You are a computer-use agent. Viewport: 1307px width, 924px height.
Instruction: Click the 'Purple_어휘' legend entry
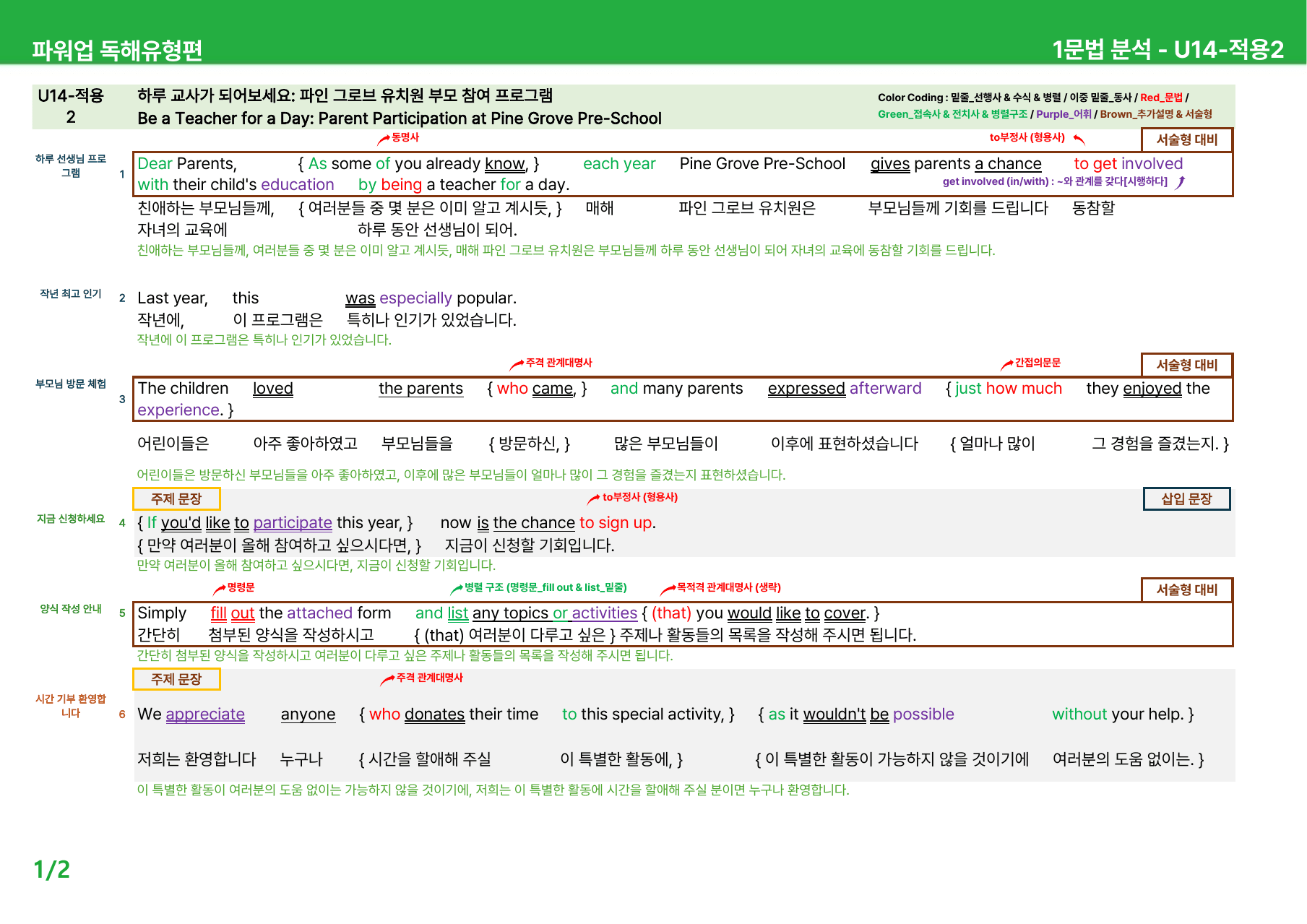pyautogui.click(x=1064, y=114)
